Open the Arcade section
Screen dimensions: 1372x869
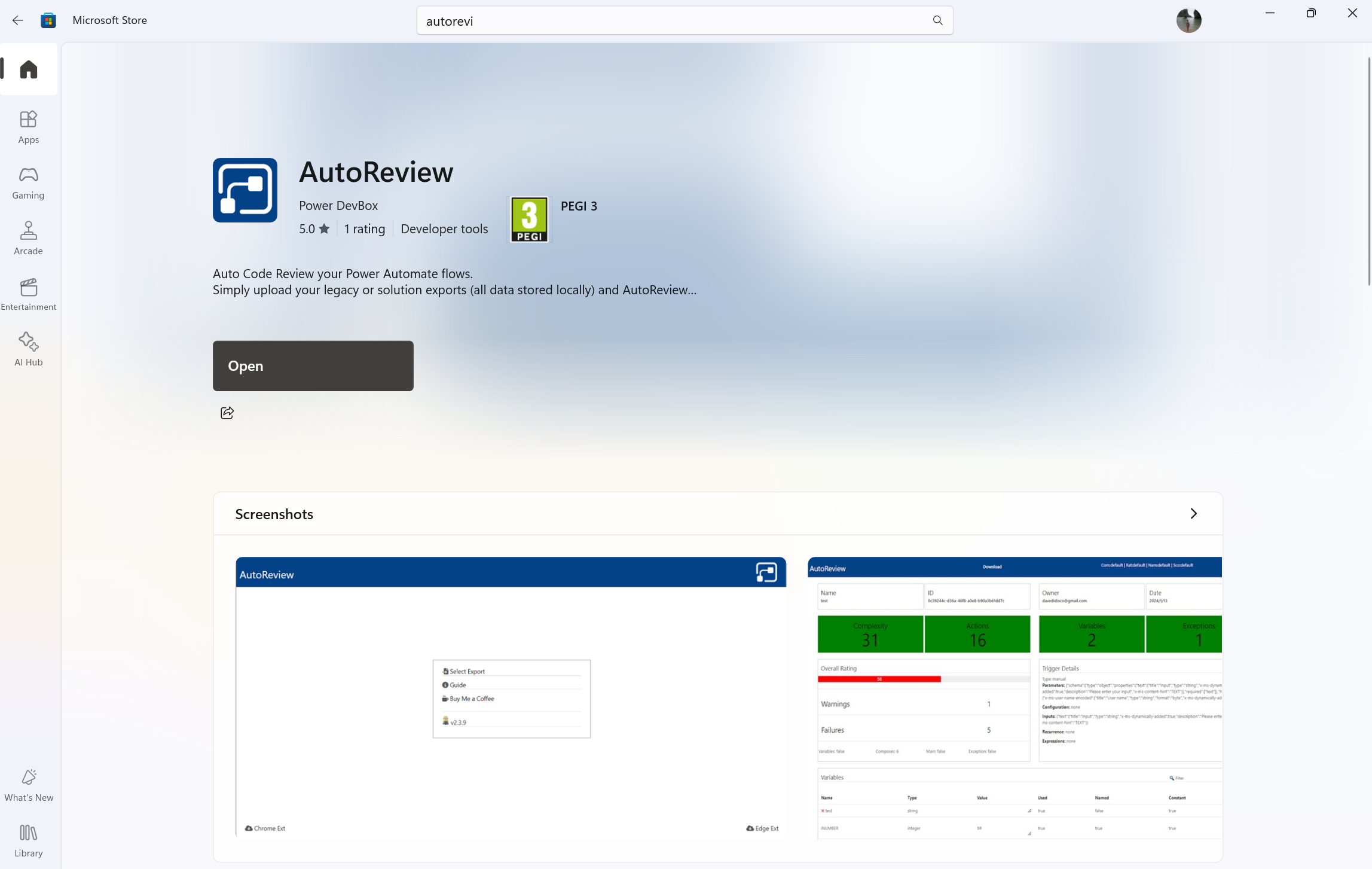click(29, 238)
